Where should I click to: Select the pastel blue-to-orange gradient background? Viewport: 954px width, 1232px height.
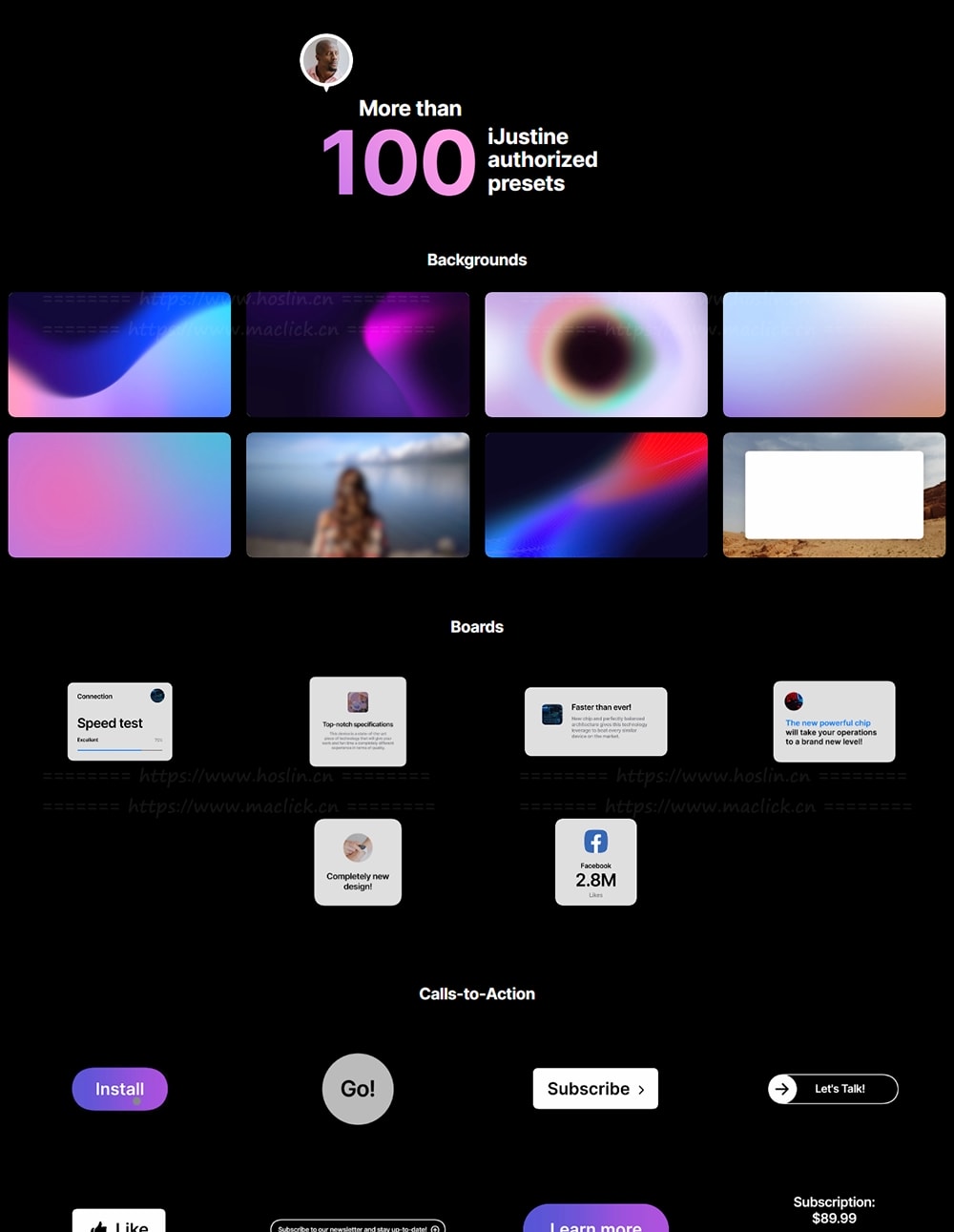(835, 354)
